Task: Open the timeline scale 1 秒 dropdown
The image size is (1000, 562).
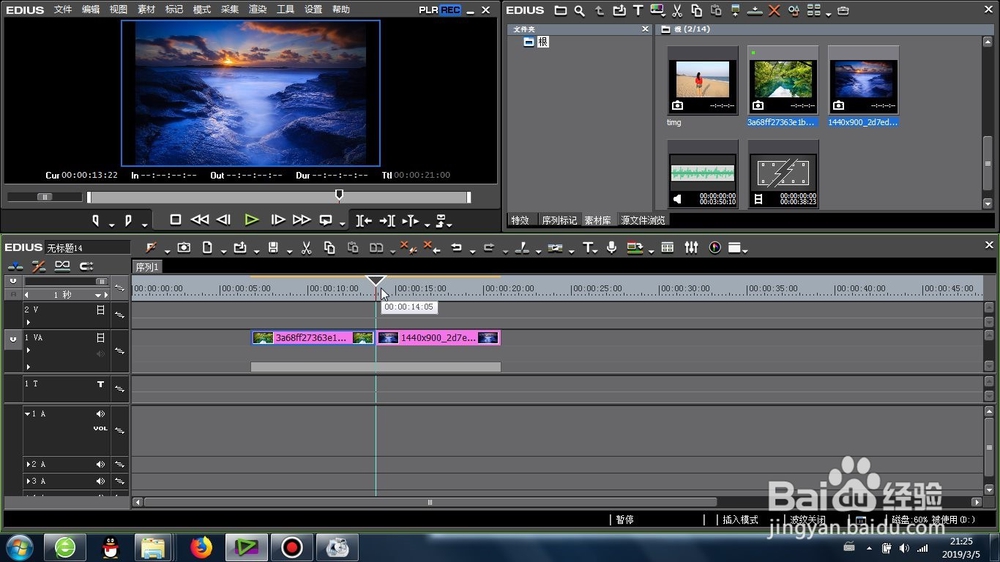Action: 98,295
